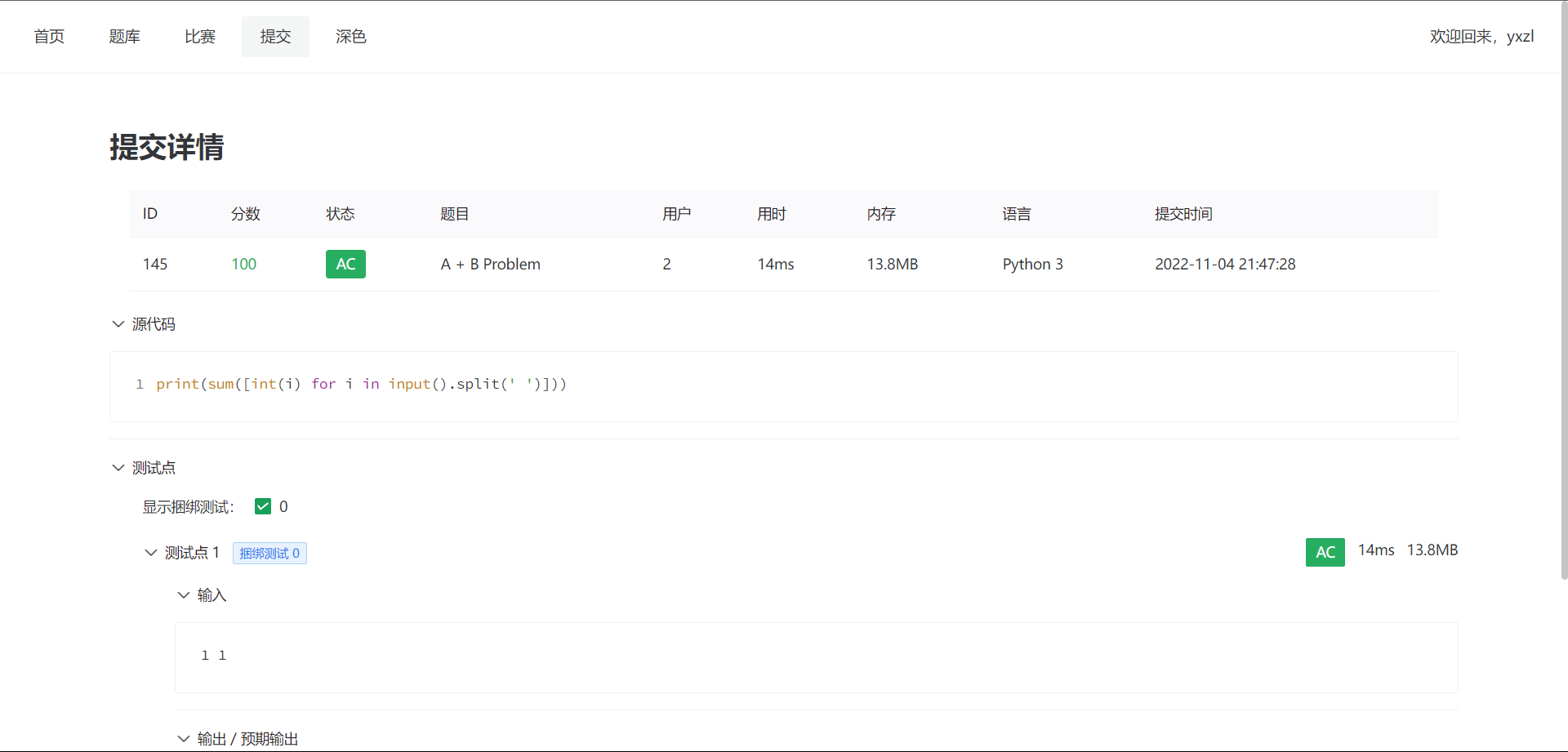This screenshot has width=1568, height=752.
Task: Collapse the 测试点 section chevron
Action: coord(118,468)
